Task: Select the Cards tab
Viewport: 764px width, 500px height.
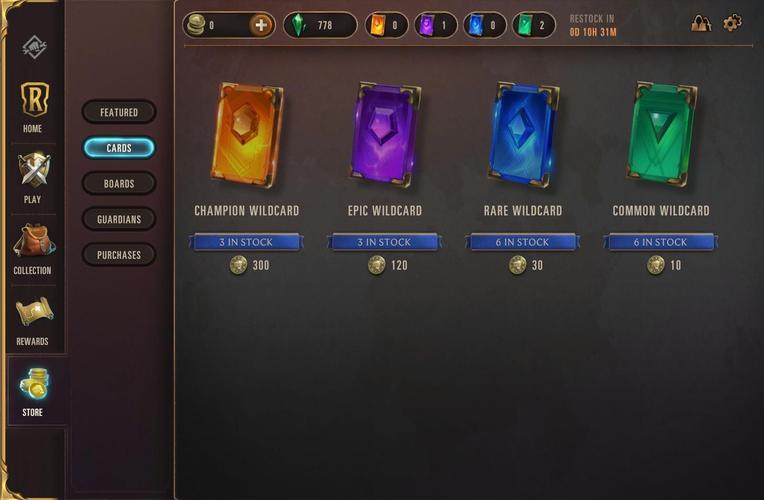Action: pyautogui.click(x=119, y=148)
